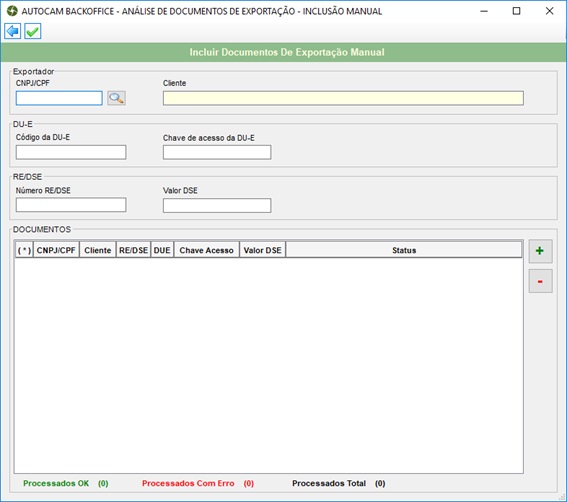Click the Valor DSE column header
Image resolution: width=567 pixels, height=502 pixels.
[263, 250]
